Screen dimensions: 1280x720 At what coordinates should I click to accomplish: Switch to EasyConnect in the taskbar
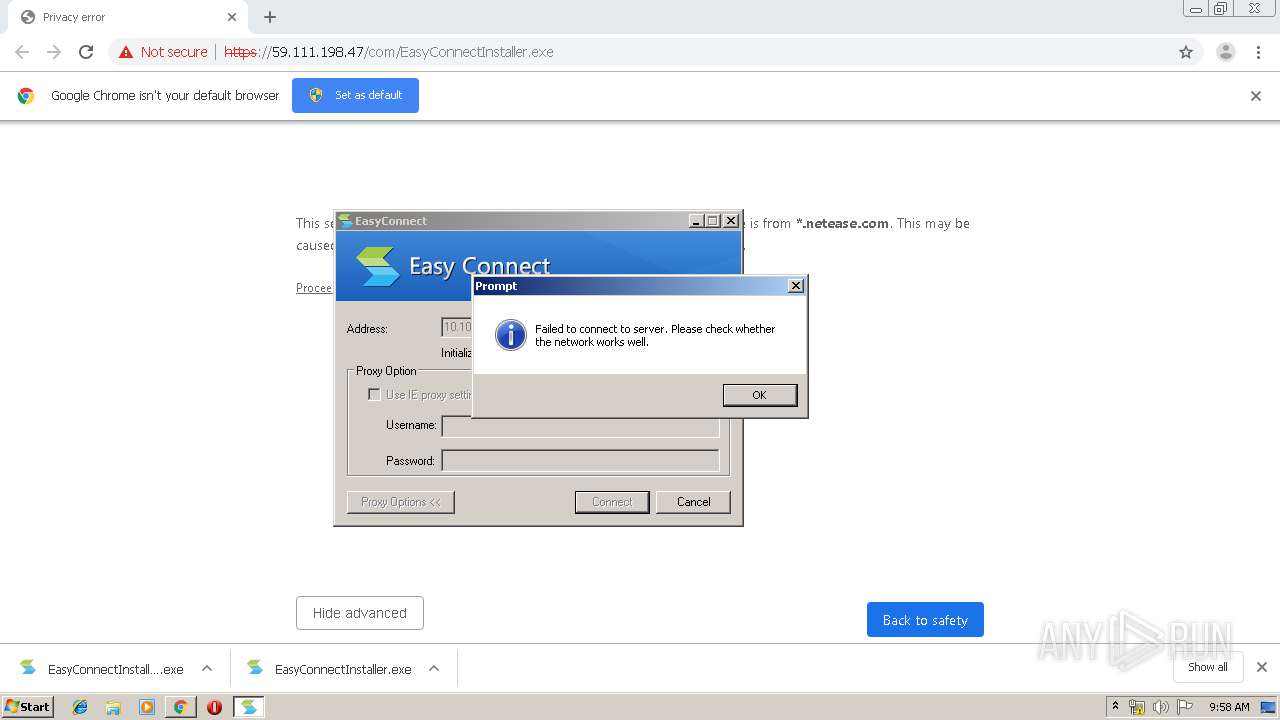tap(248, 707)
